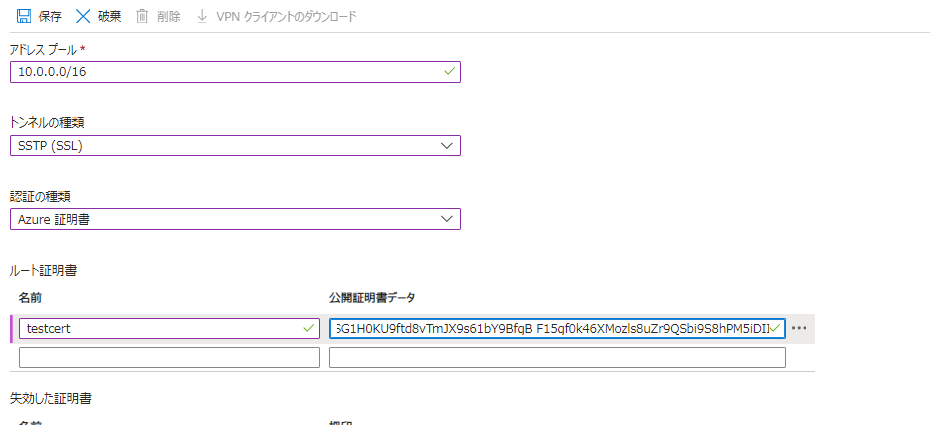Click the chevron of the Azure 証明書 dropdown
Image resolution: width=930 pixels, height=425 pixels.
pos(447,219)
